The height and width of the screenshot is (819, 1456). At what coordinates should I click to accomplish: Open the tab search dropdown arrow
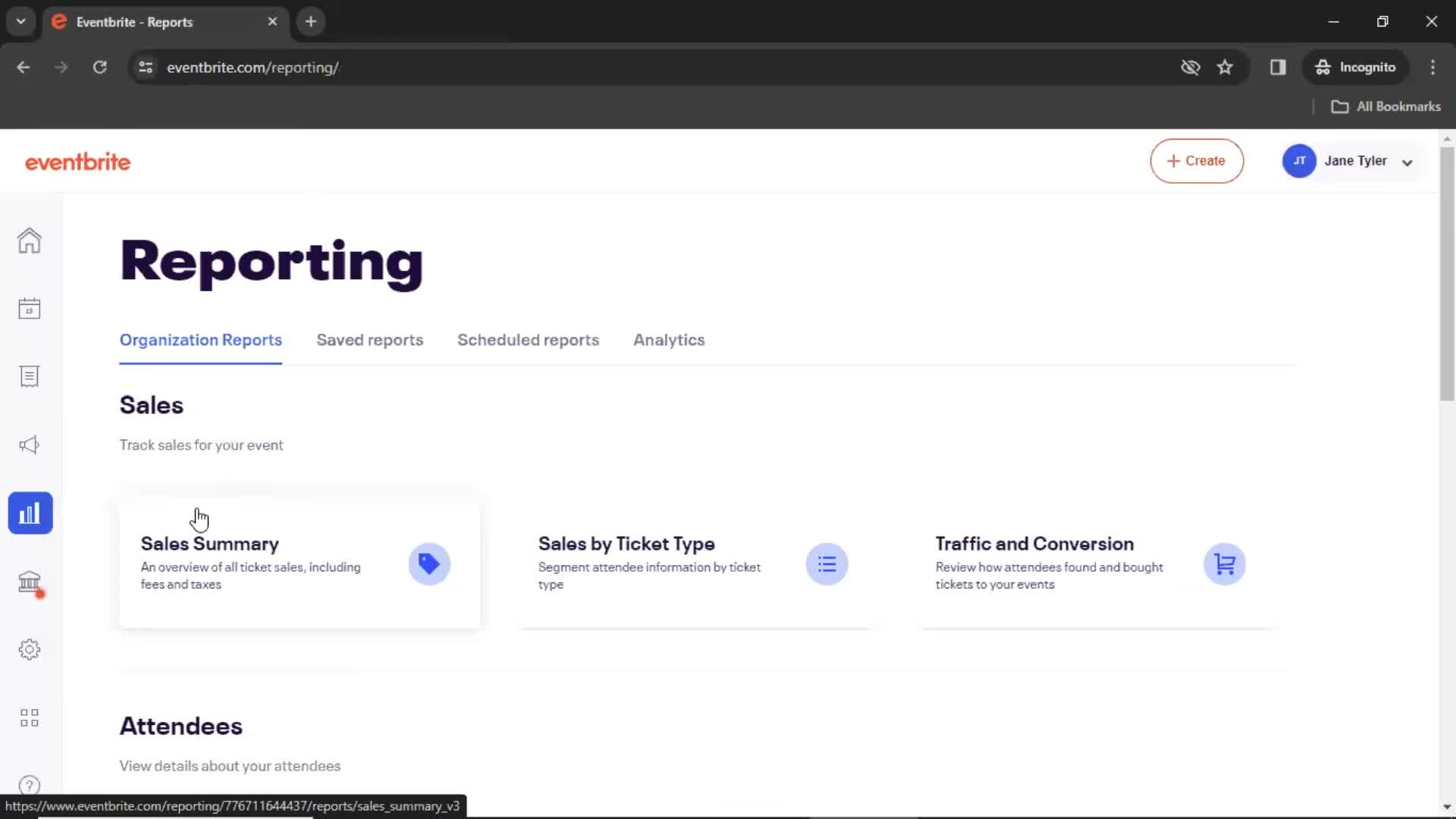tap(20, 22)
